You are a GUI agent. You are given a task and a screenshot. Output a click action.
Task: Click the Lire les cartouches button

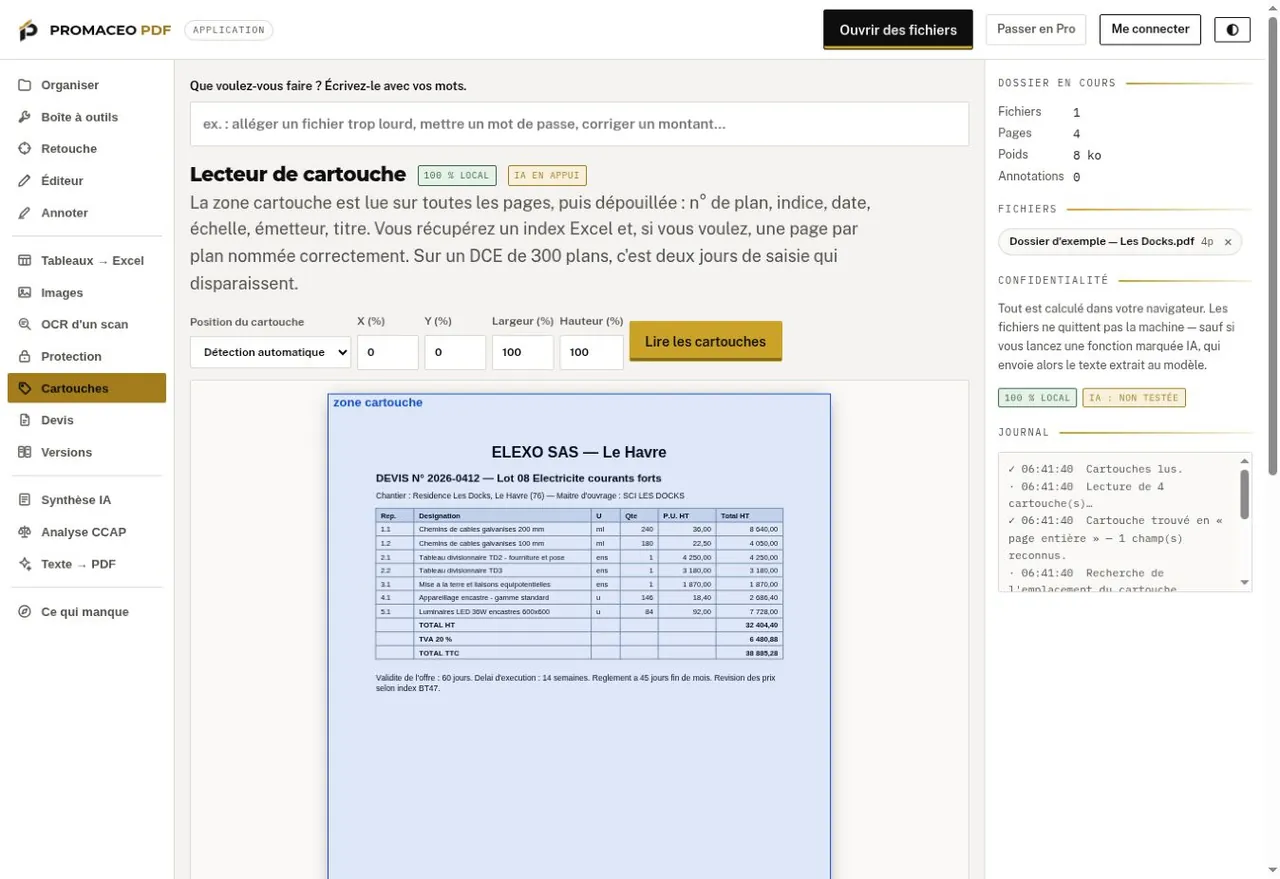[x=705, y=341]
